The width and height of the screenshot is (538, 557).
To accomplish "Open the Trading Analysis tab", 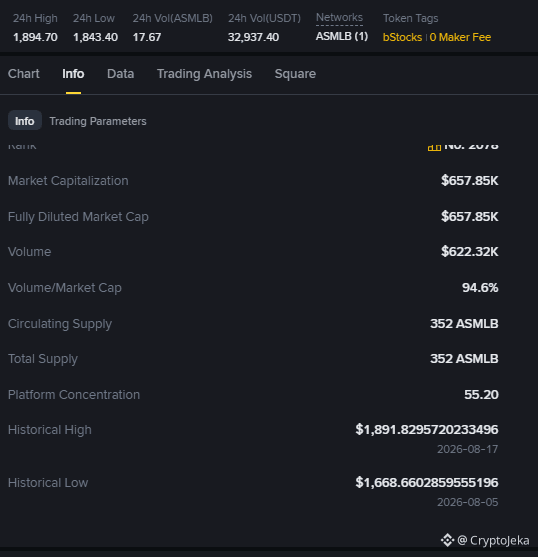I will pyautogui.click(x=204, y=74).
